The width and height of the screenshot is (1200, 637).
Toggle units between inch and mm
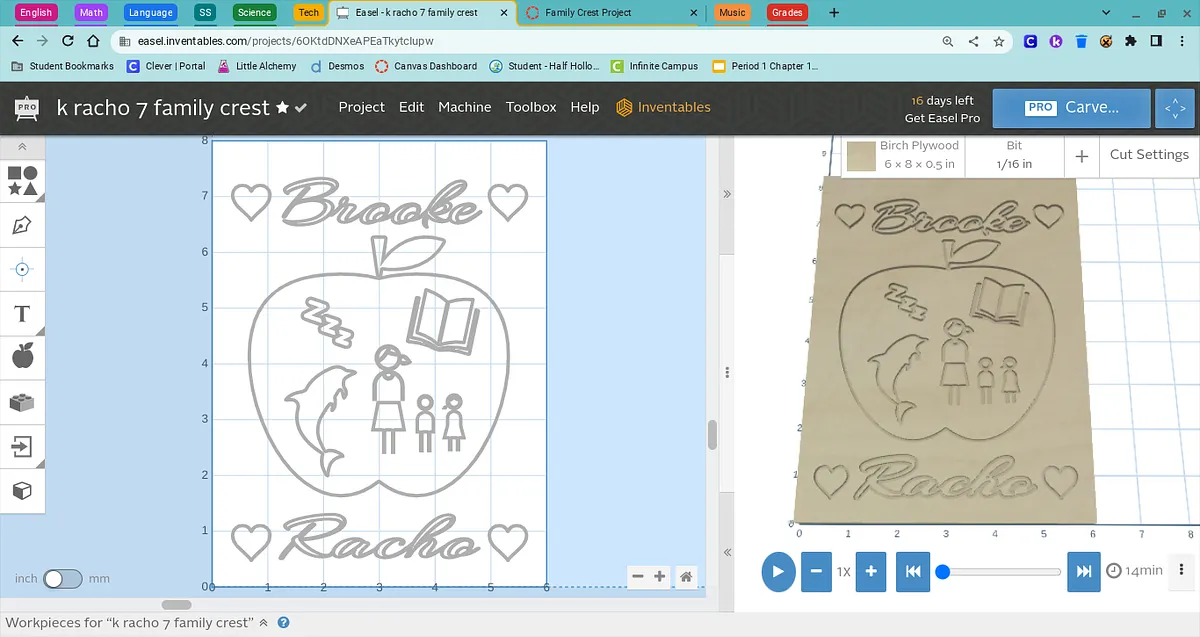pyautogui.click(x=62, y=579)
